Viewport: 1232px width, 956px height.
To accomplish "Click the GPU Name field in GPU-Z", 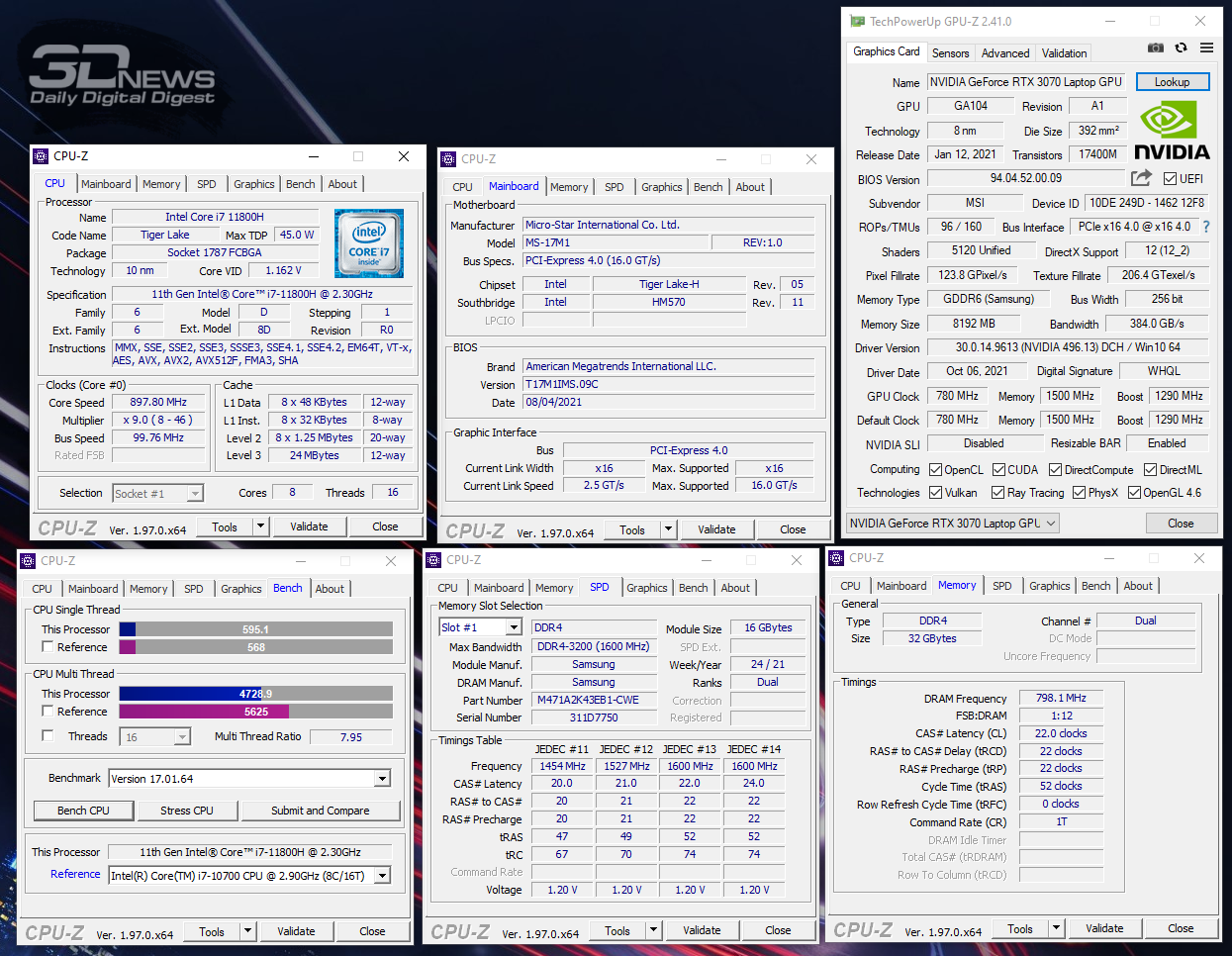I will coord(1025,82).
